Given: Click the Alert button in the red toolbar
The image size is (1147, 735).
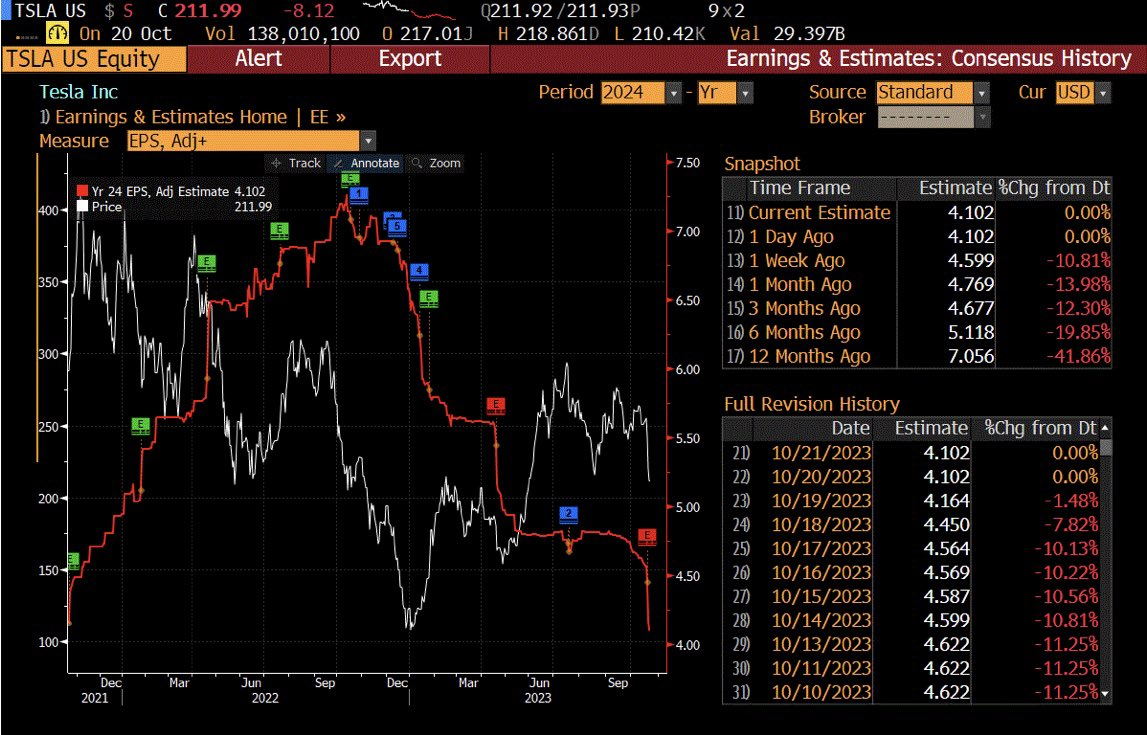Looking at the screenshot, I should pos(258,59).
